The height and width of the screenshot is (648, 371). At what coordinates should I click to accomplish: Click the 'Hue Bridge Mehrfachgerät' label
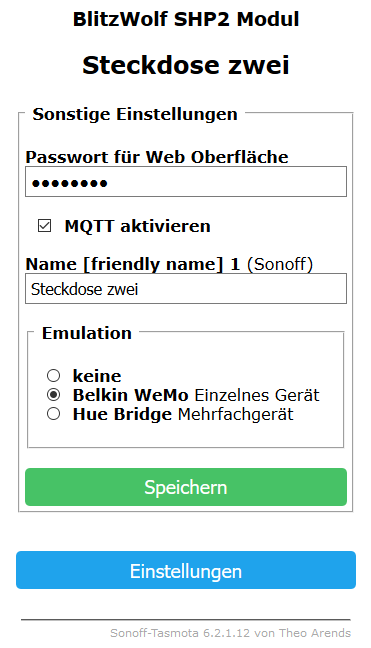point(183,414)
